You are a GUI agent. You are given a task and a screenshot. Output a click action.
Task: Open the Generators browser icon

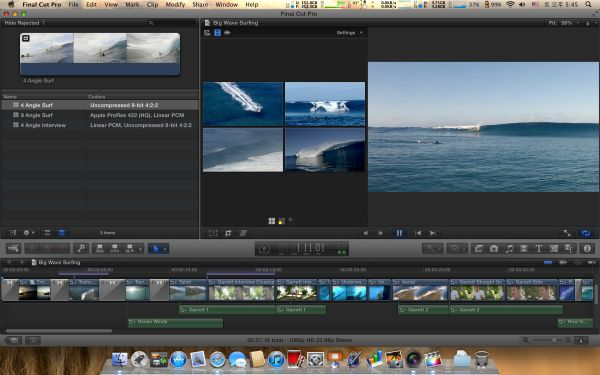click(554, 249)
